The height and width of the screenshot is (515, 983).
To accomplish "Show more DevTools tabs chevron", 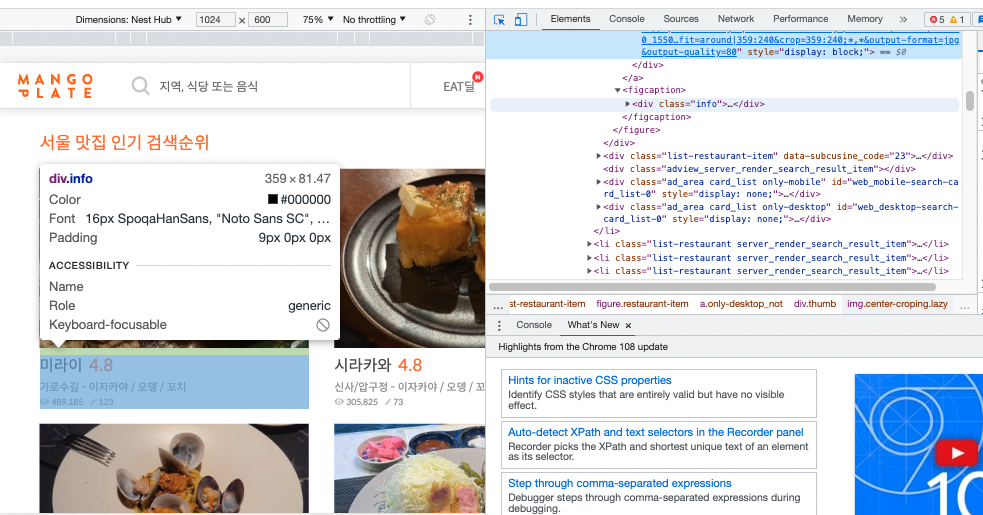I will 903,19.
